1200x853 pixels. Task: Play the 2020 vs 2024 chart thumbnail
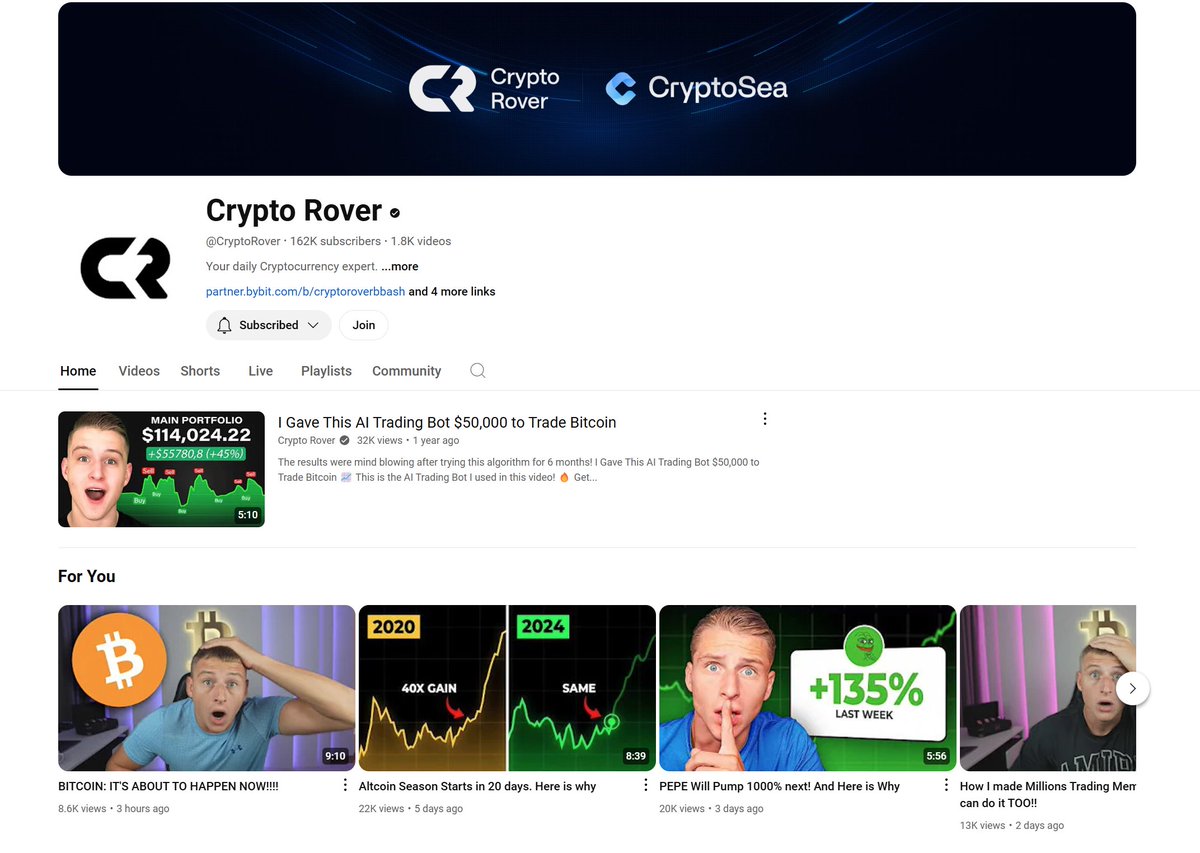point(507,688)
